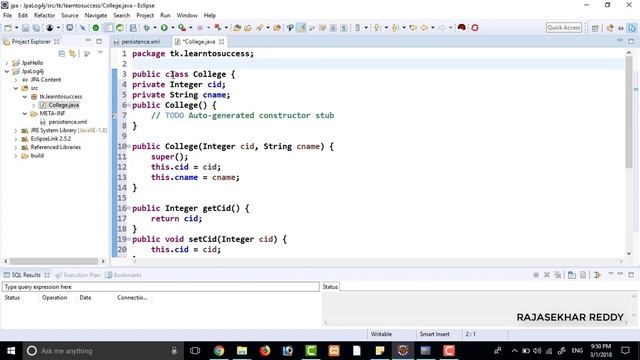Click the green circle coverage icon
The width and height of the screenshot is (640, 360).
pyautogui.click(x=96, y=28)
